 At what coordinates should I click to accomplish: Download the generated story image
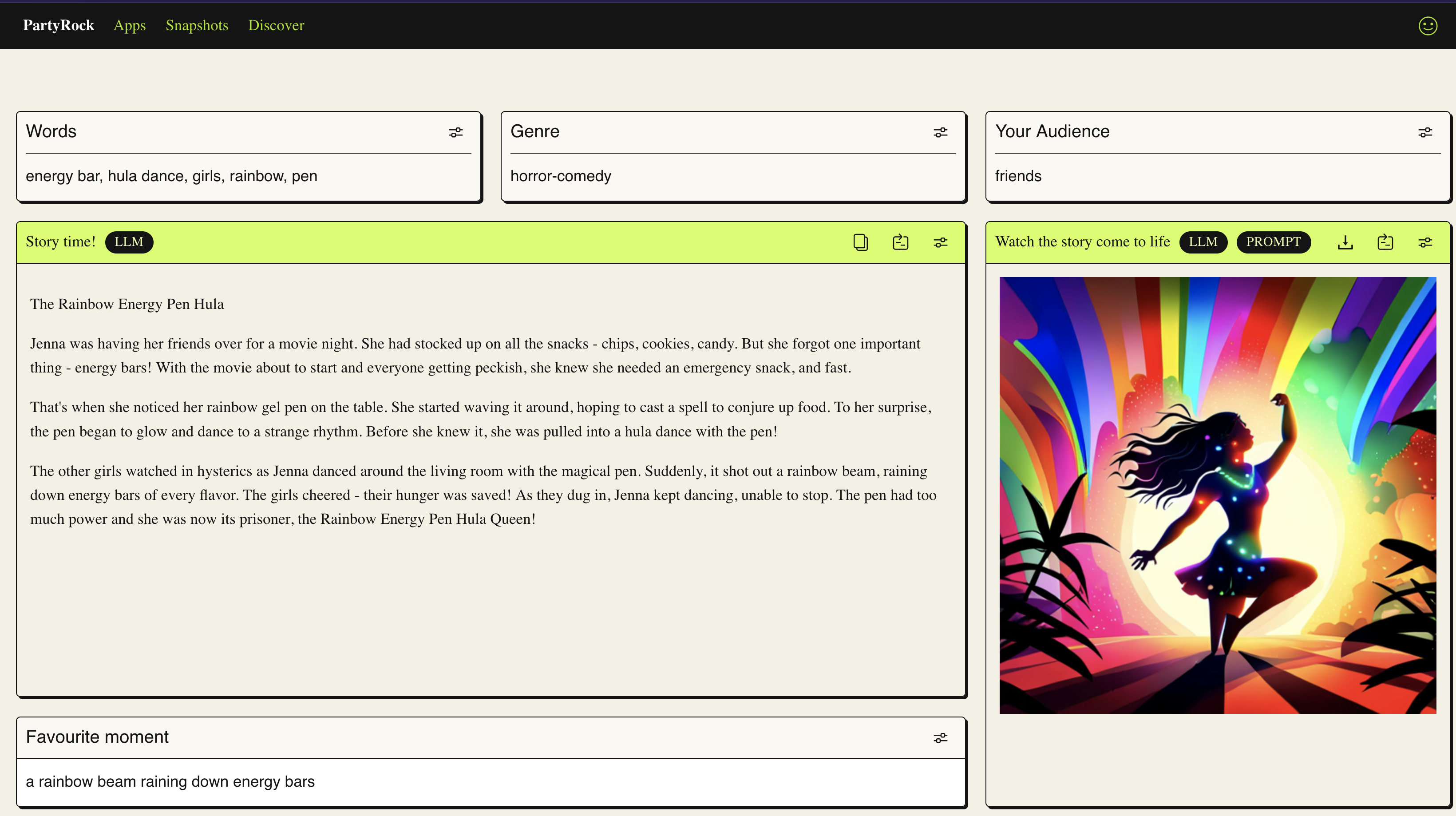[1345, 242]
